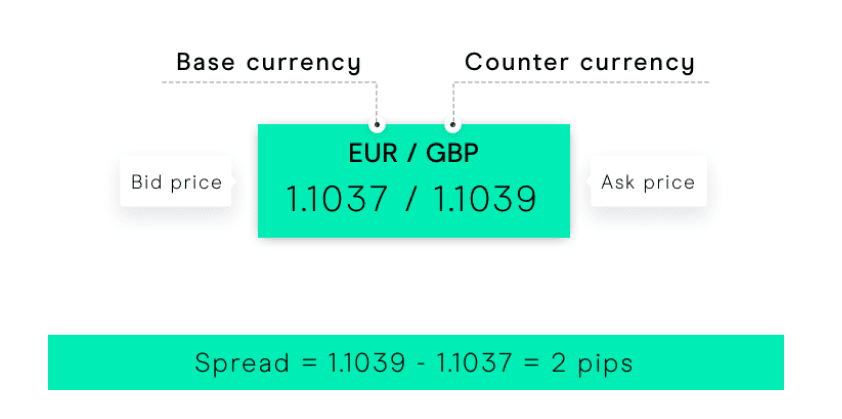Click the Counter currency connector dot
Image resolution: width=842 pixels, height=419 pixels.
[452, 126]
